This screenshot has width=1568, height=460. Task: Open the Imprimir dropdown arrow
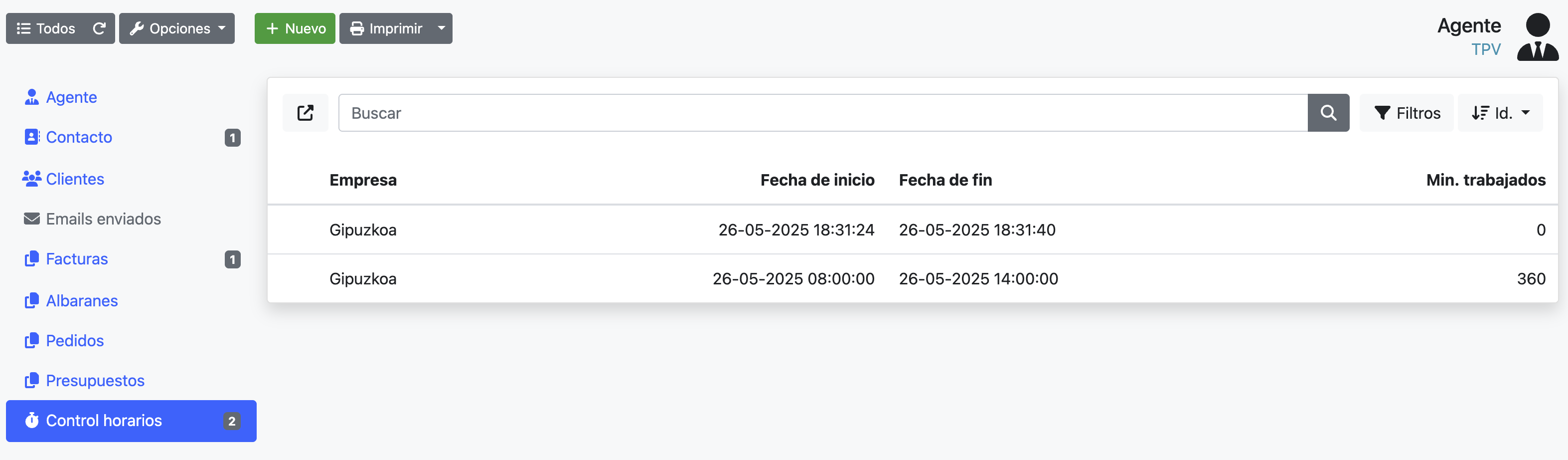pos(441,28)
